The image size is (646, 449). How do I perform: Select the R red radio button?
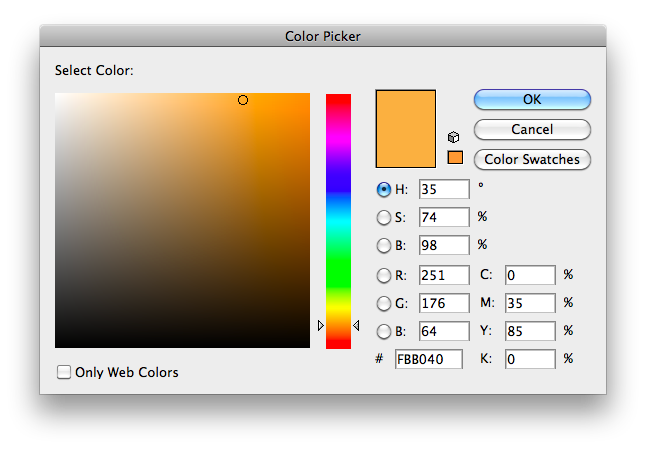pyautogui.click(x=384, y=276)
